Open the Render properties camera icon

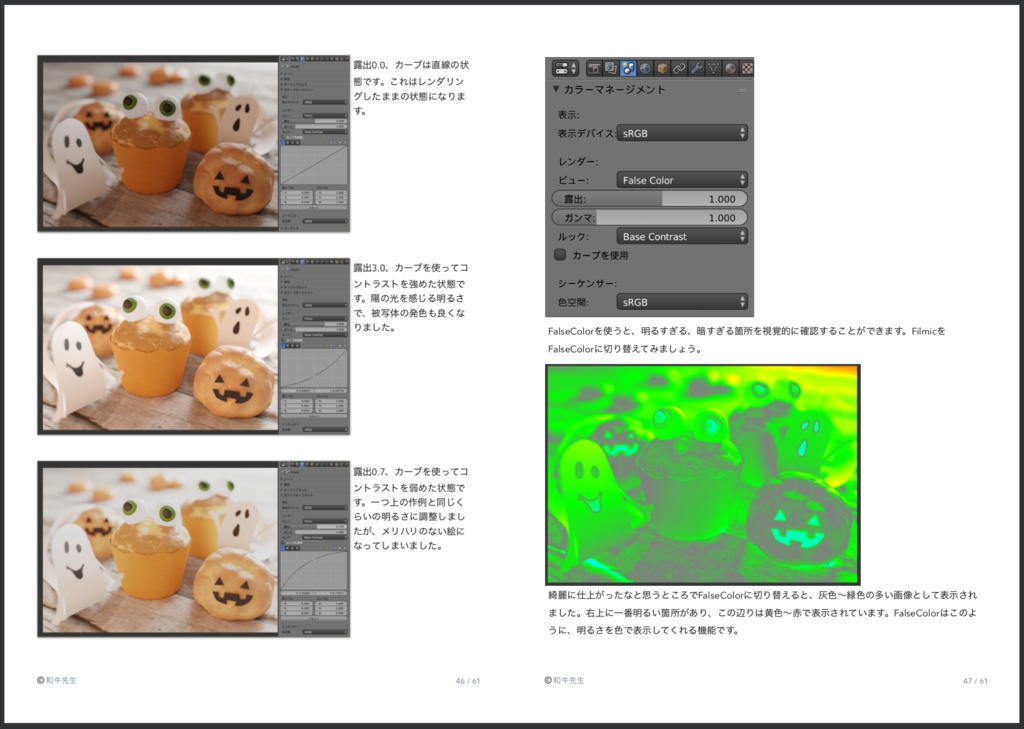coord(594,68)
